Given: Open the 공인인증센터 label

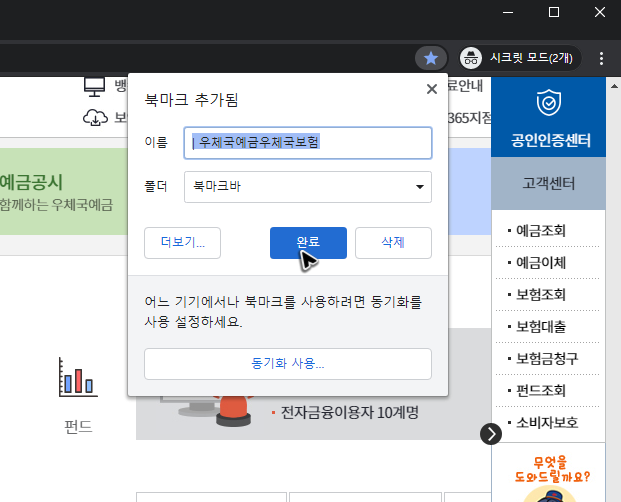Looking at the screenshot, I should coord(551,141).
